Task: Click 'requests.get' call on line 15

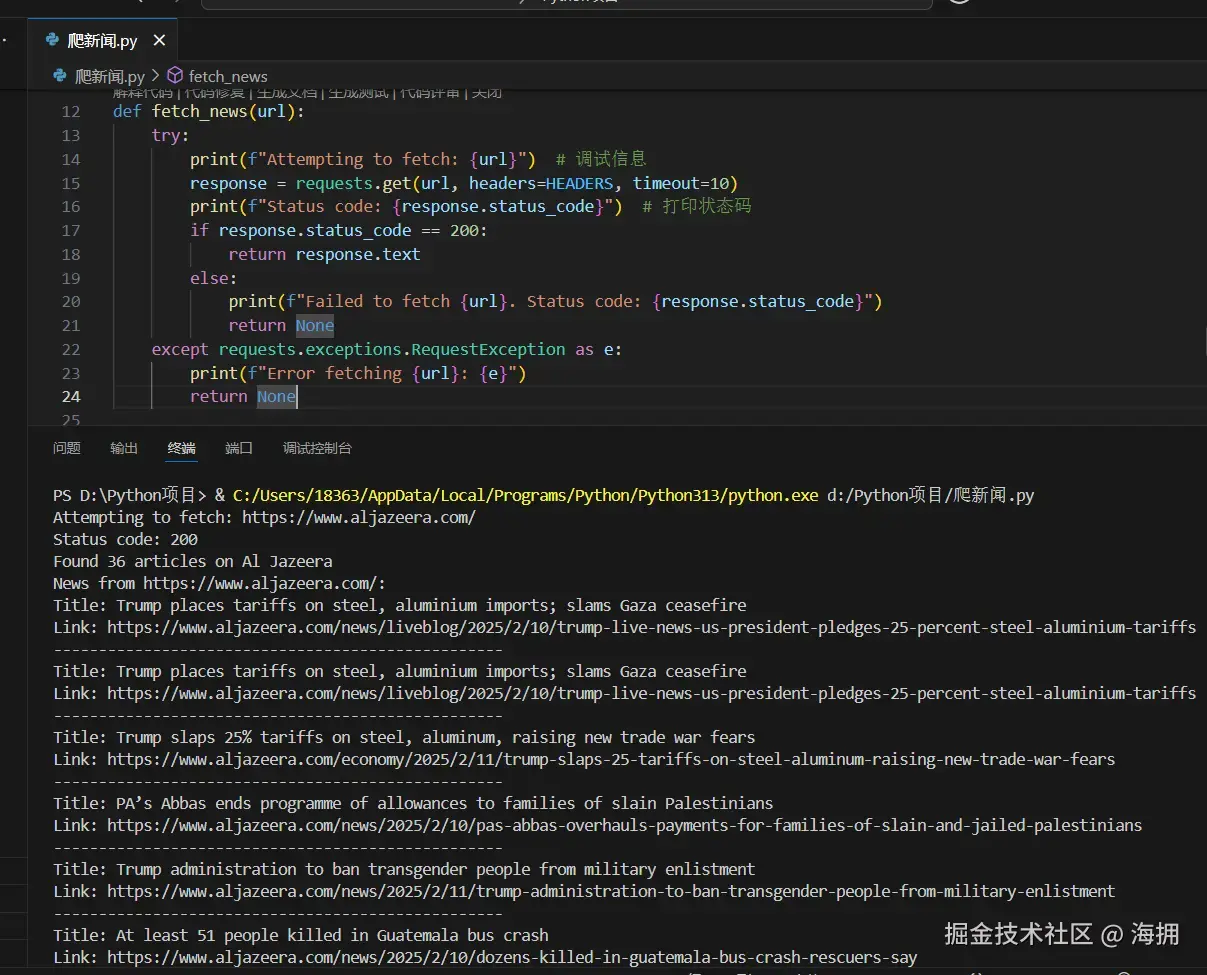Action: coord(353,183)
